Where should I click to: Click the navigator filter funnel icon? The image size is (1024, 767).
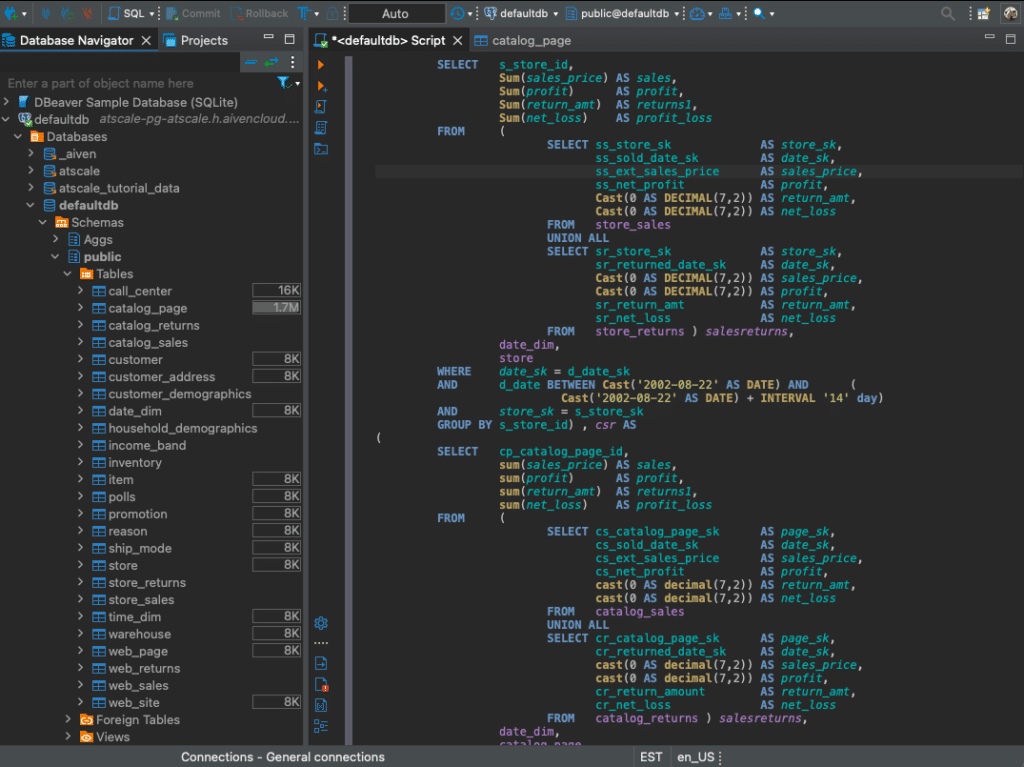(283, 82)
